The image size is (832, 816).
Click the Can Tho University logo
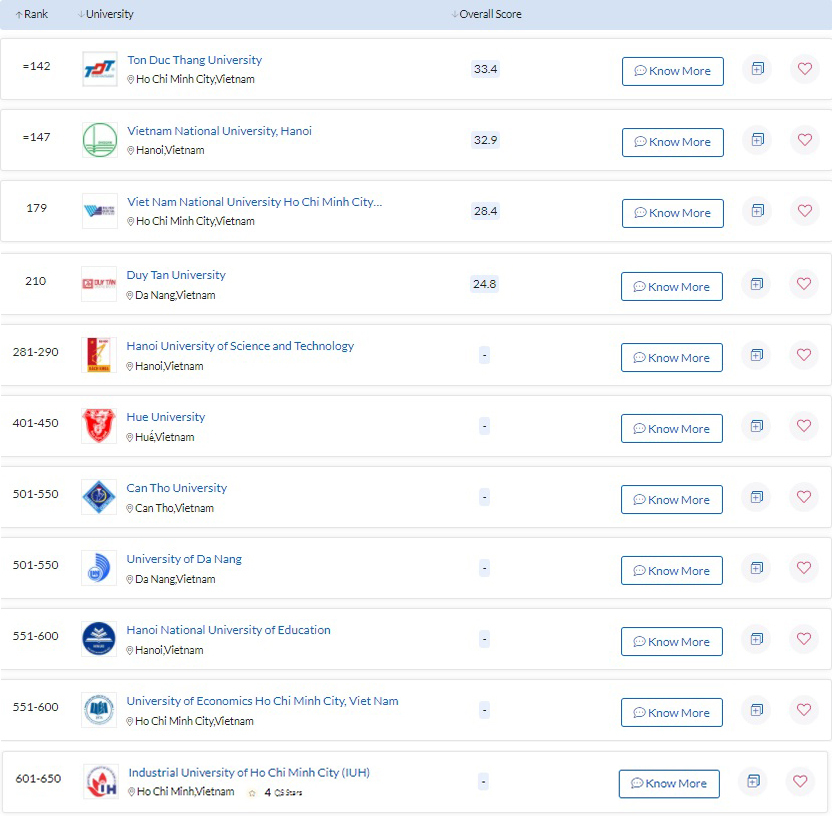99,497
